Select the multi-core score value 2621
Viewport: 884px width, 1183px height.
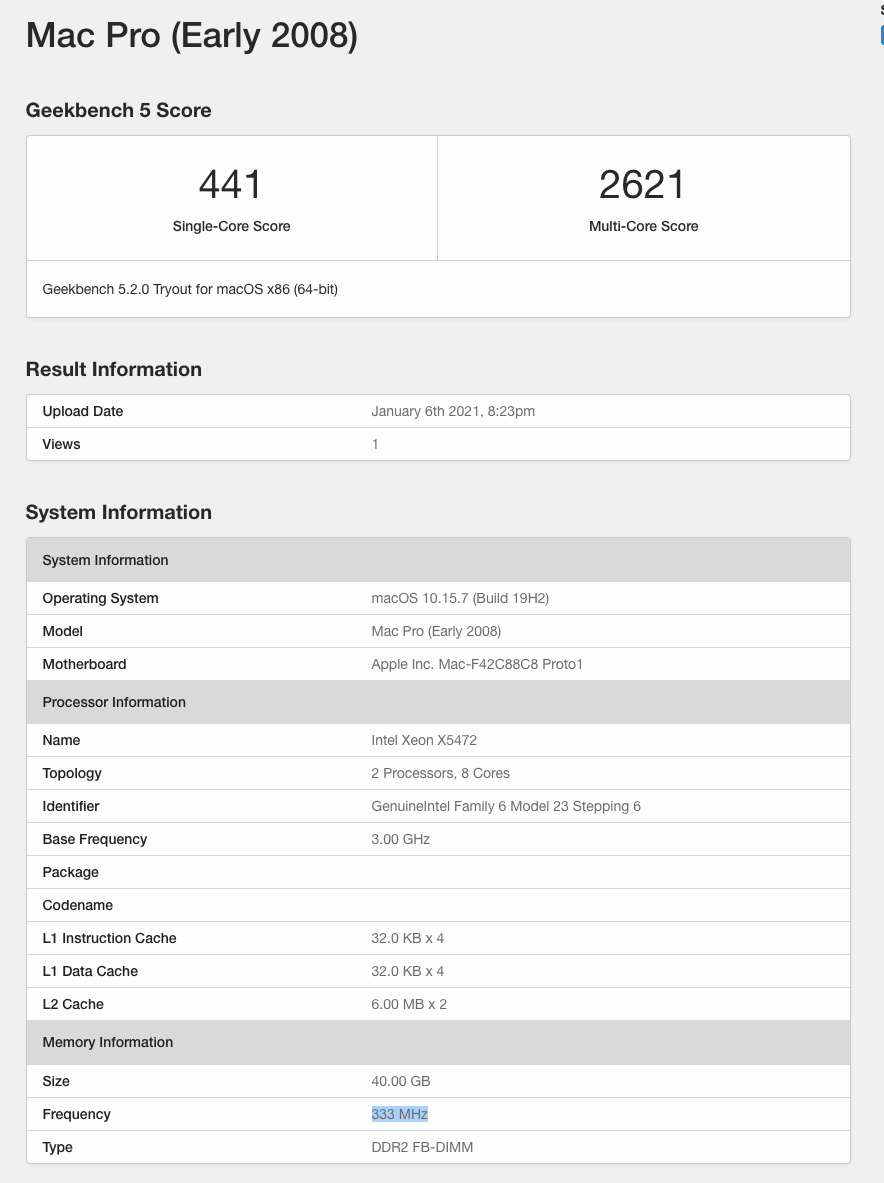(x=643, y=185)
